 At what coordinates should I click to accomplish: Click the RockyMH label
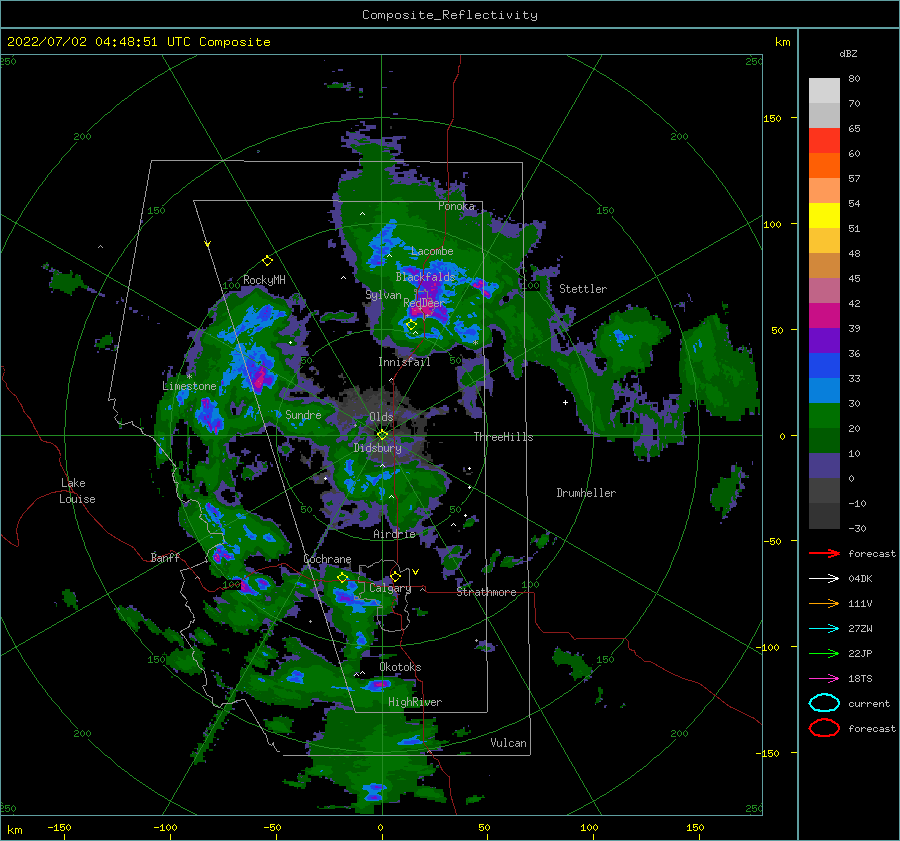coord(264,280)
